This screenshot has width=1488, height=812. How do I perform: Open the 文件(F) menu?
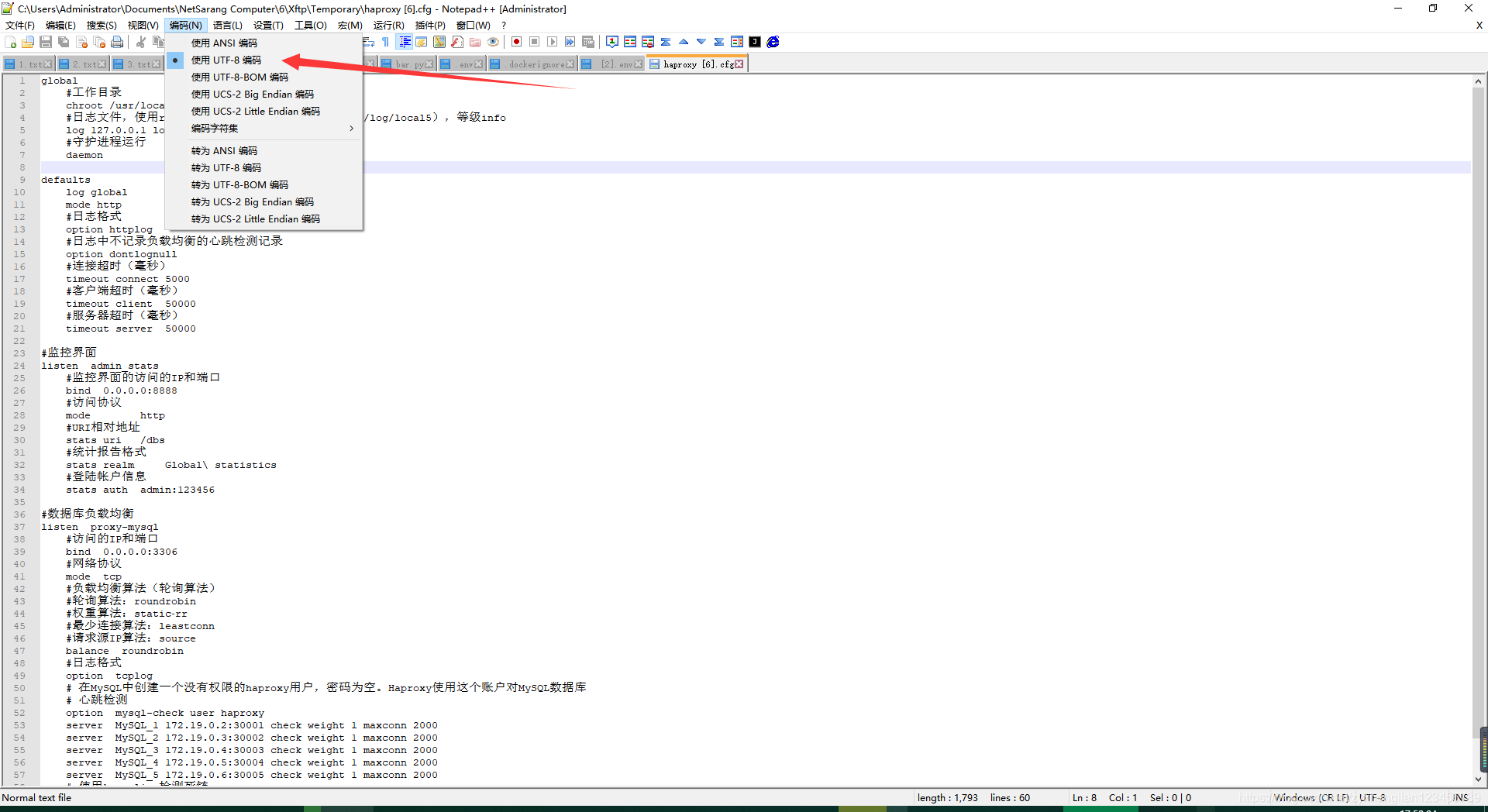click(x=20, y=26)
